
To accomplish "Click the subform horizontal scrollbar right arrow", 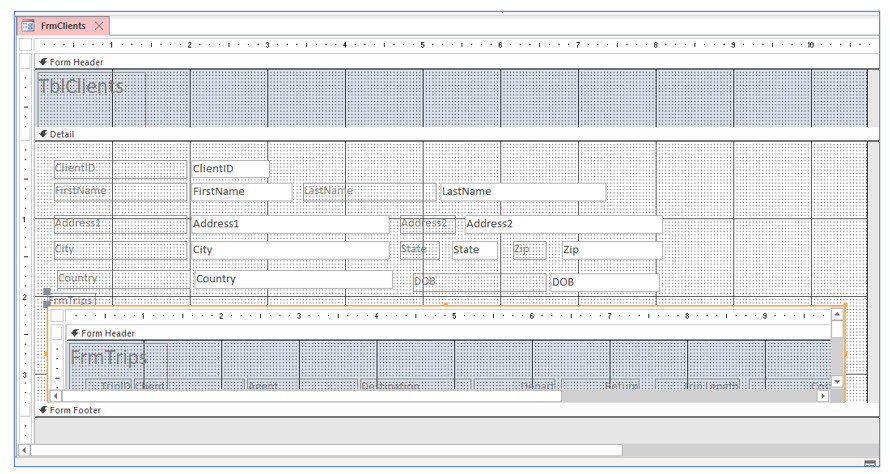I will pyautogui.click(x=823, y=396).
